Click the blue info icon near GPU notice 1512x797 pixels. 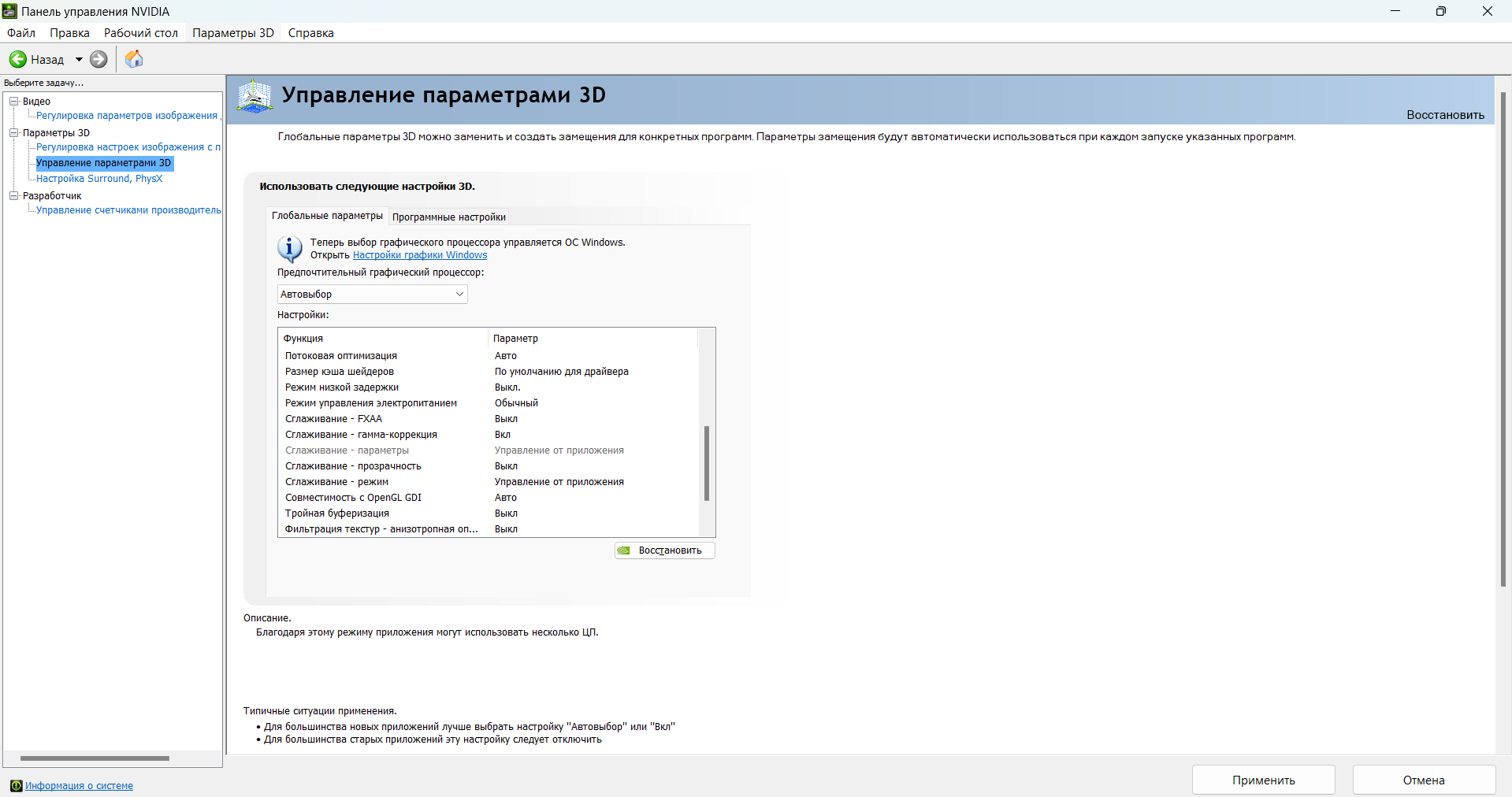(x=289, y=249)
